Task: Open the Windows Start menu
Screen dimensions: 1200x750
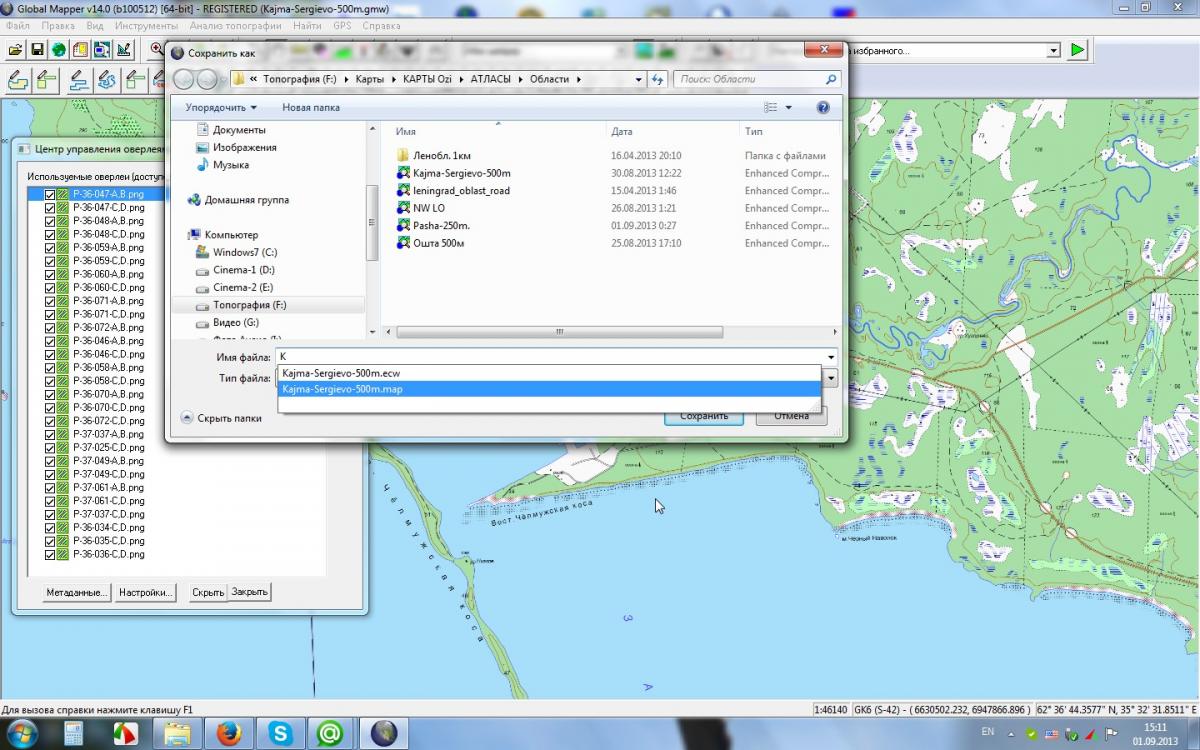Action: (22, 733)
